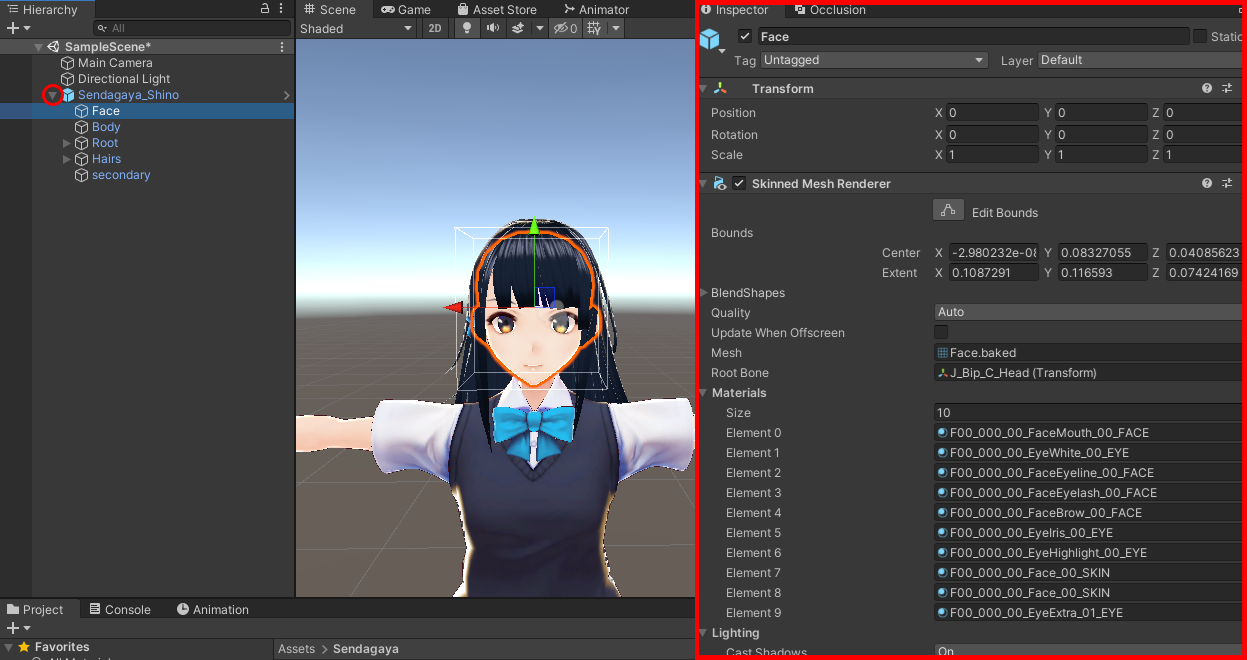Image resolution: width=1248 pixels, height=660 pixels.
Task: Switch to the Occlusion tab
Action: [829, 9]
